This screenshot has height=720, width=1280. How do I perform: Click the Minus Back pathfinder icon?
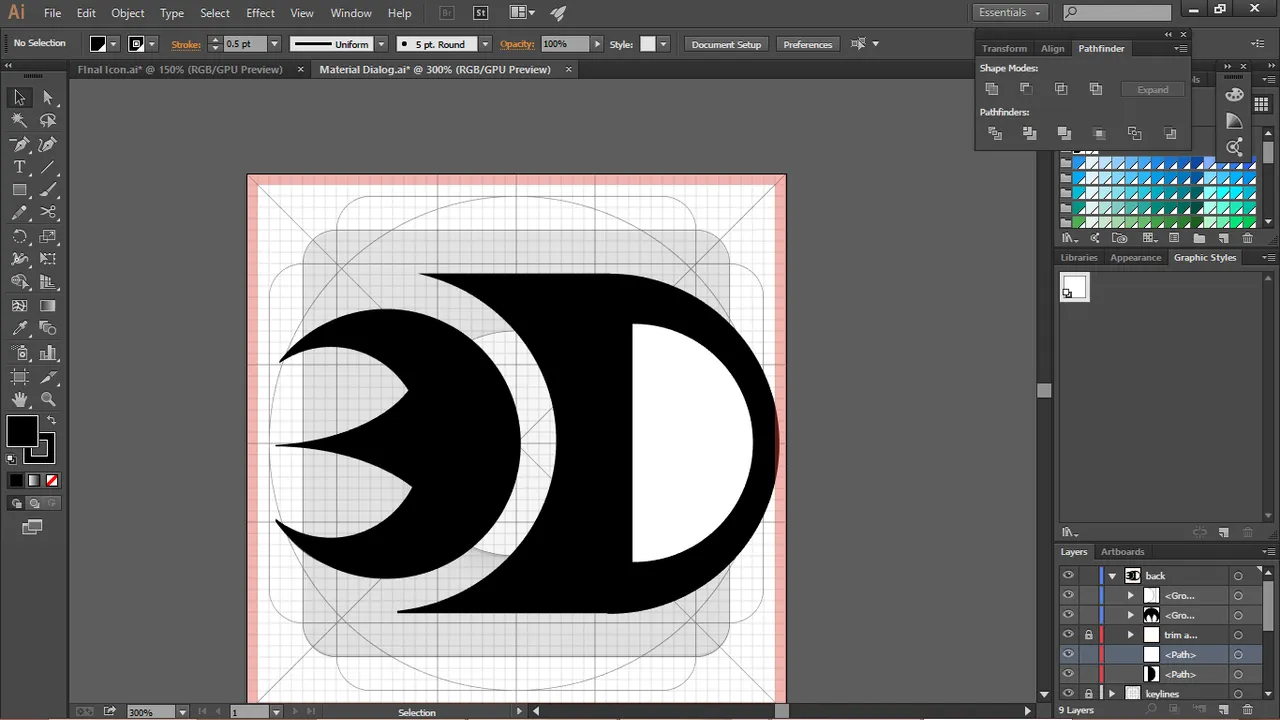1170,133
